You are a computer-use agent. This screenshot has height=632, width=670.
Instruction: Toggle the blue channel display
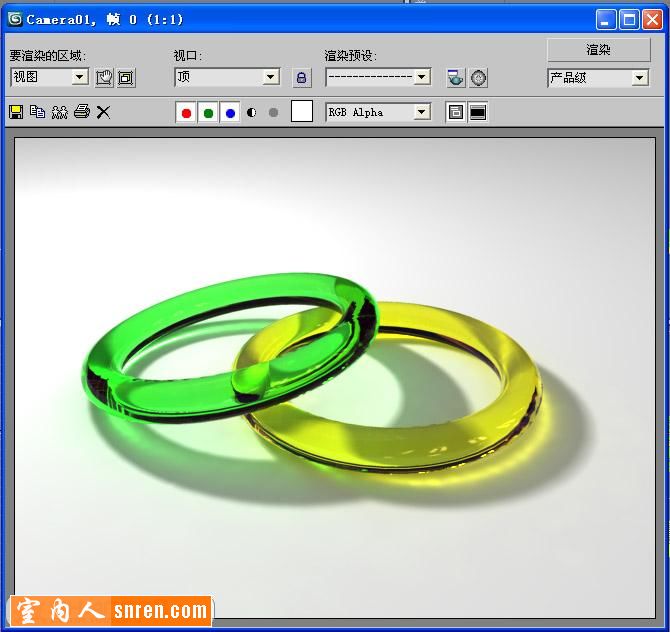[x=230, y=113]
